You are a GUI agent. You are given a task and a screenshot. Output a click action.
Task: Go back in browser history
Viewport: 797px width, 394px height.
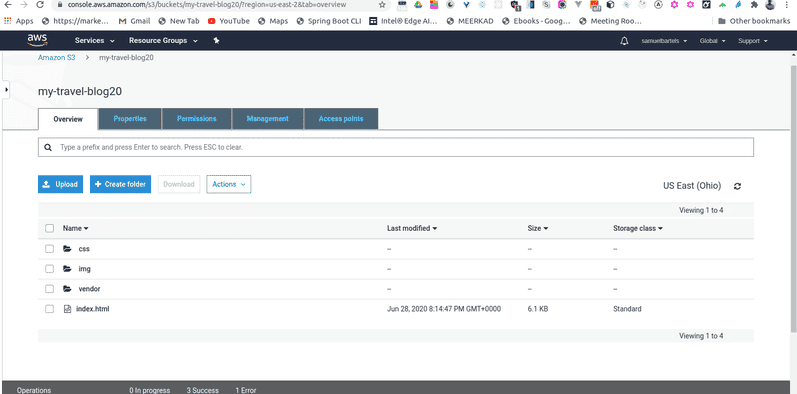click(x=7, y=5)
